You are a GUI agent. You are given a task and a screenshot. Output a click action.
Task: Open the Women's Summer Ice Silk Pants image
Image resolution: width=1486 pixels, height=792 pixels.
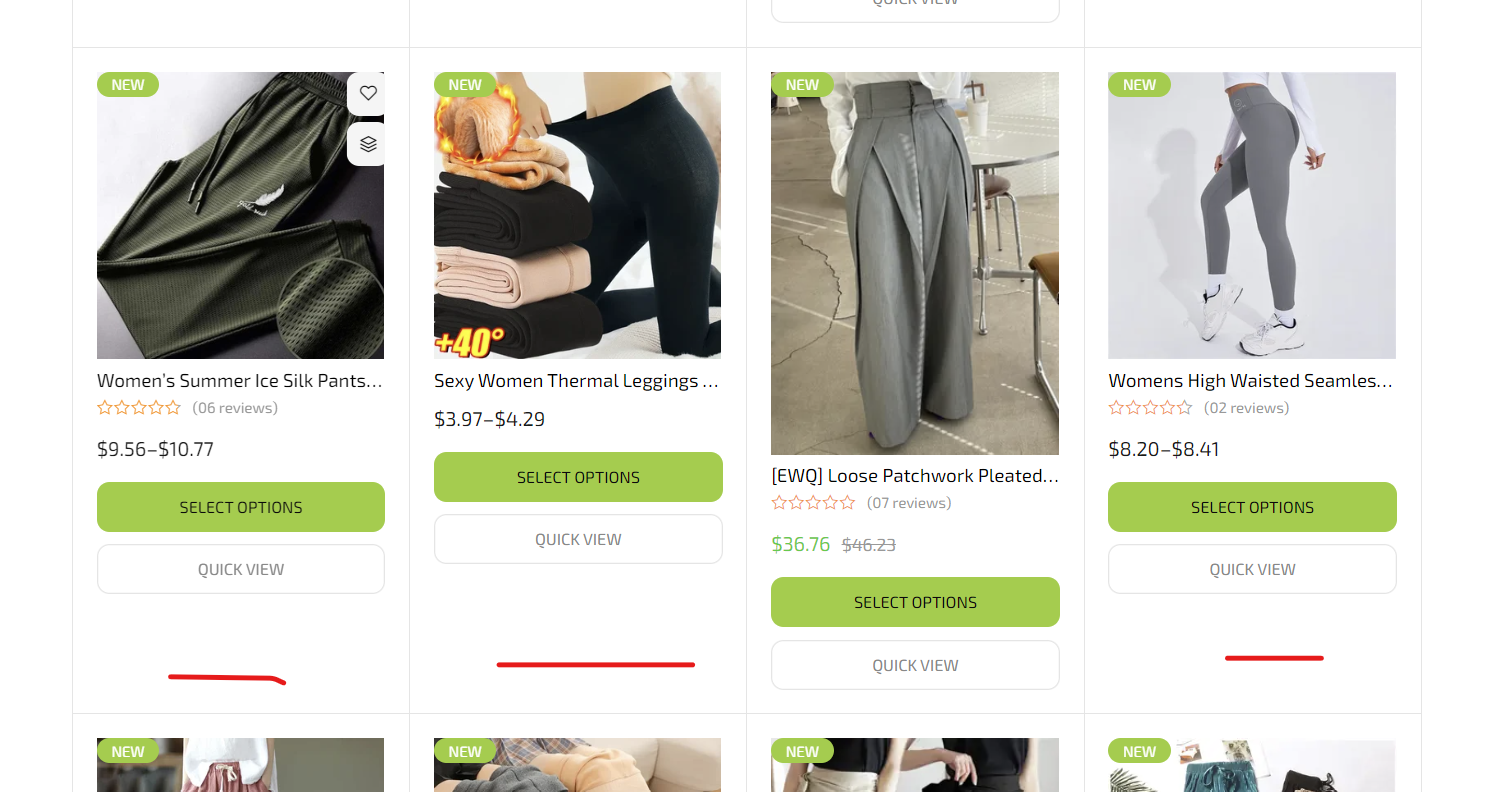point(240,215)
